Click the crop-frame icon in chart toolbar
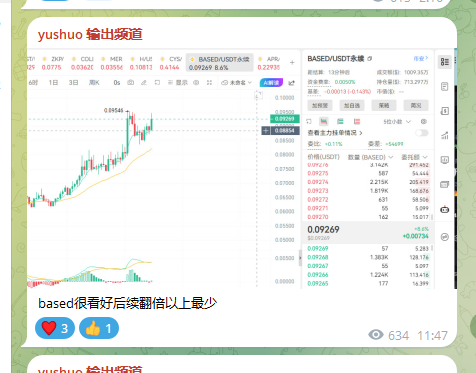The width and height of the screenshot is (476, 373). [157, 82]
